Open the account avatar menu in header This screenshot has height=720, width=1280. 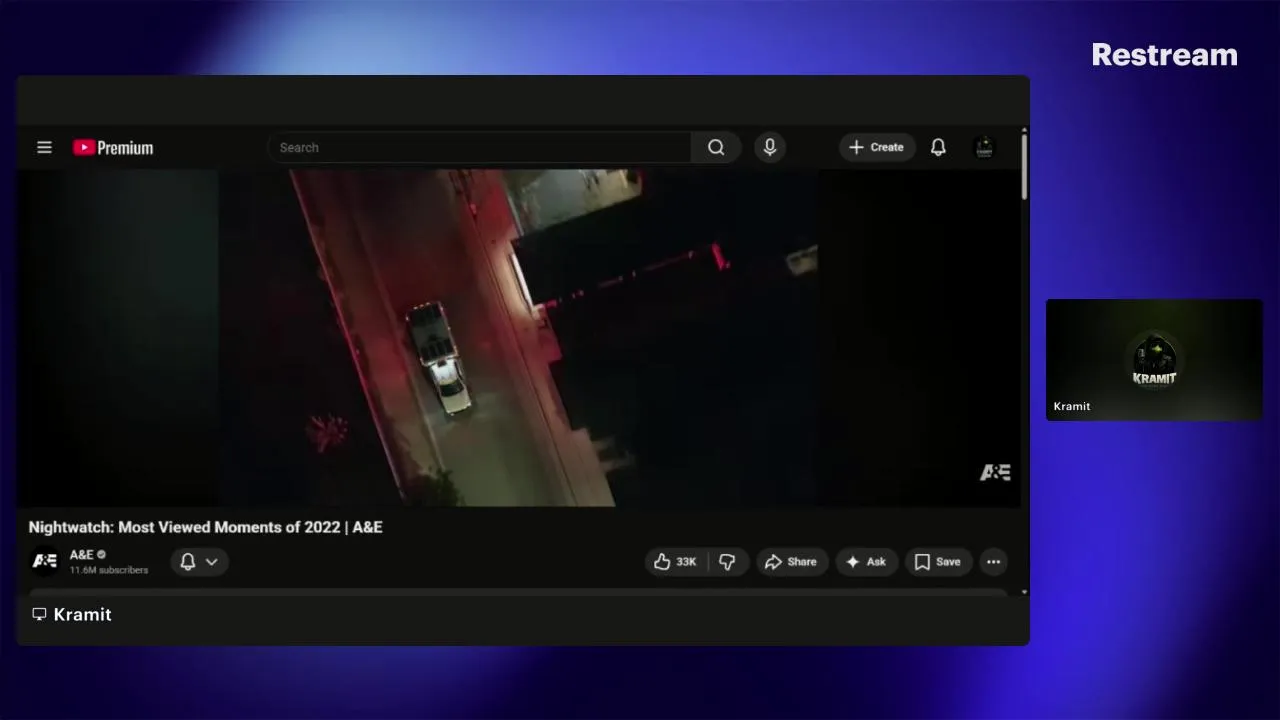[984, 147]
